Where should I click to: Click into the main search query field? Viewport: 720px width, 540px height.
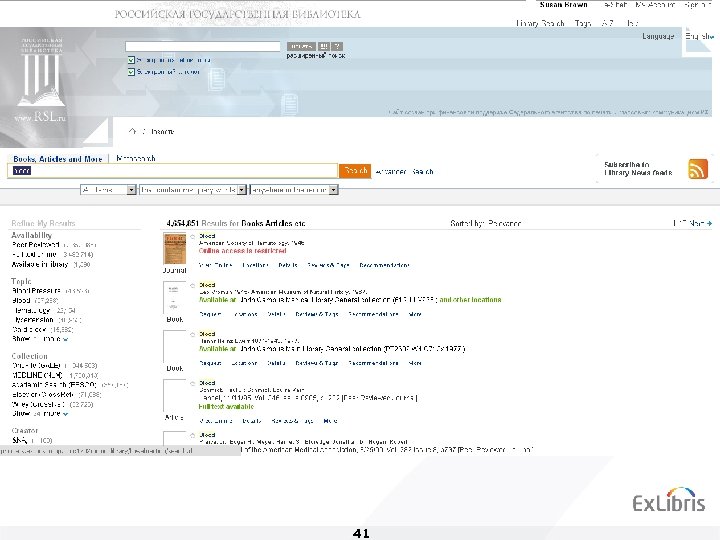point(173,171)
